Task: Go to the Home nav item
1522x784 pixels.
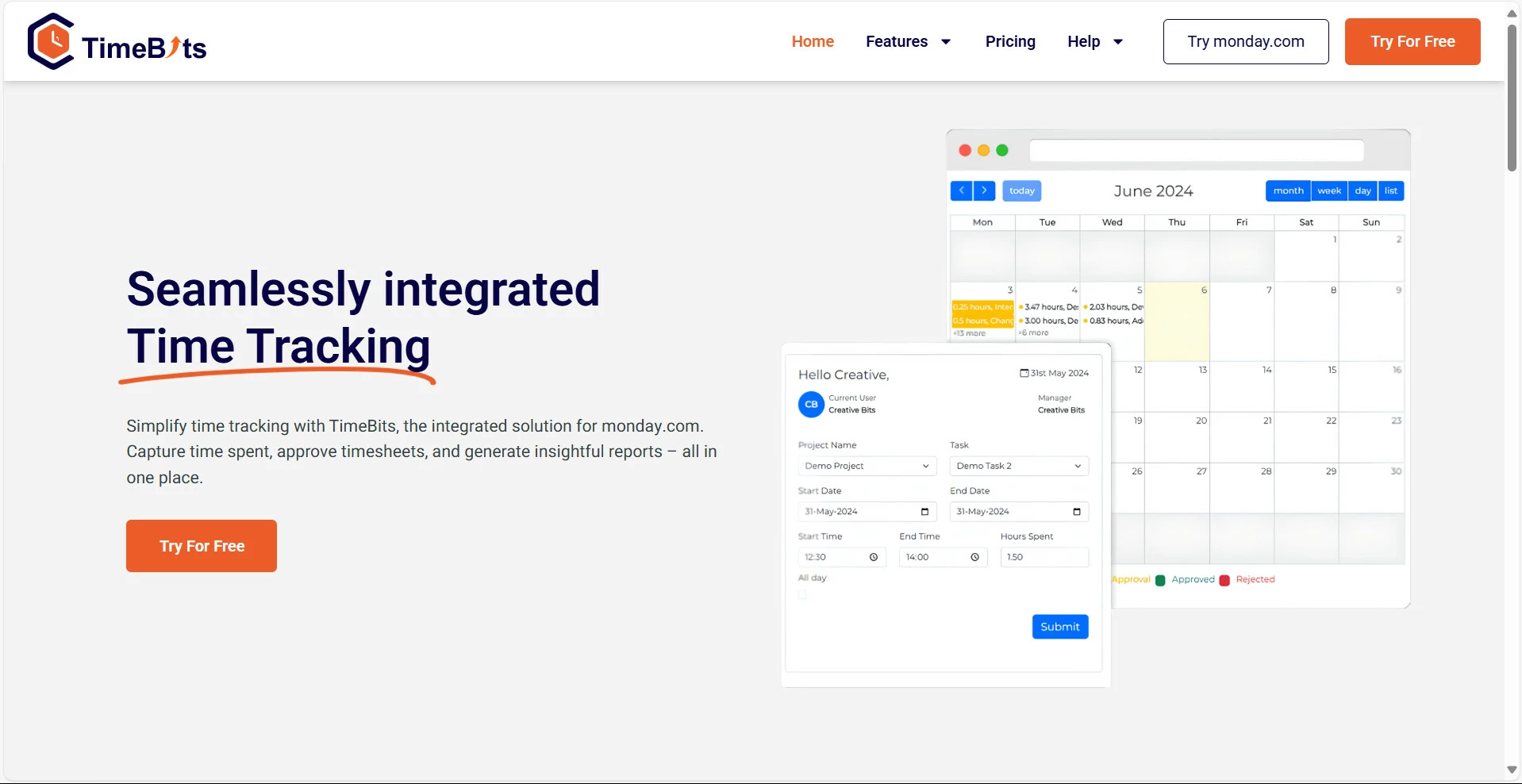Action: [x=813, y=41]
